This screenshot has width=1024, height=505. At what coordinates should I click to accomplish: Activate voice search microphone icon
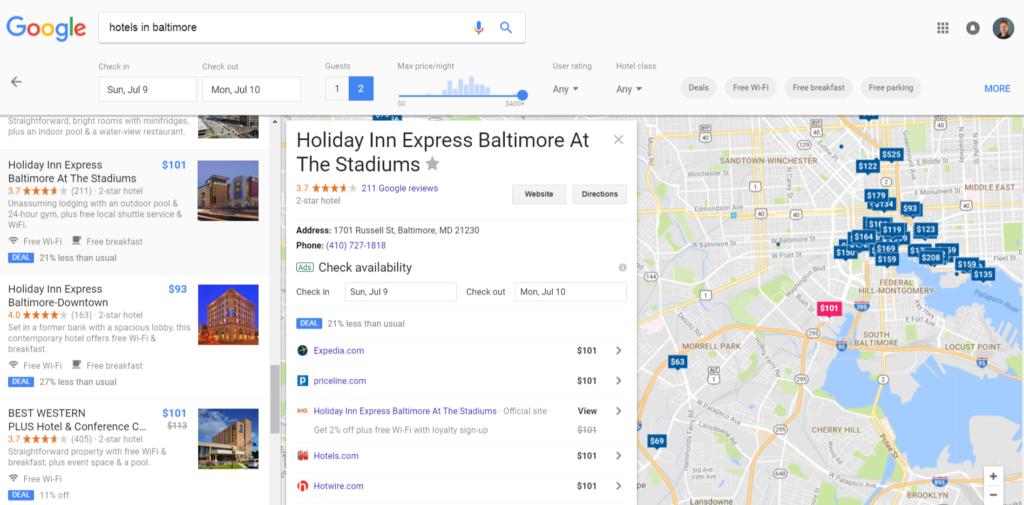pos(479,27)
